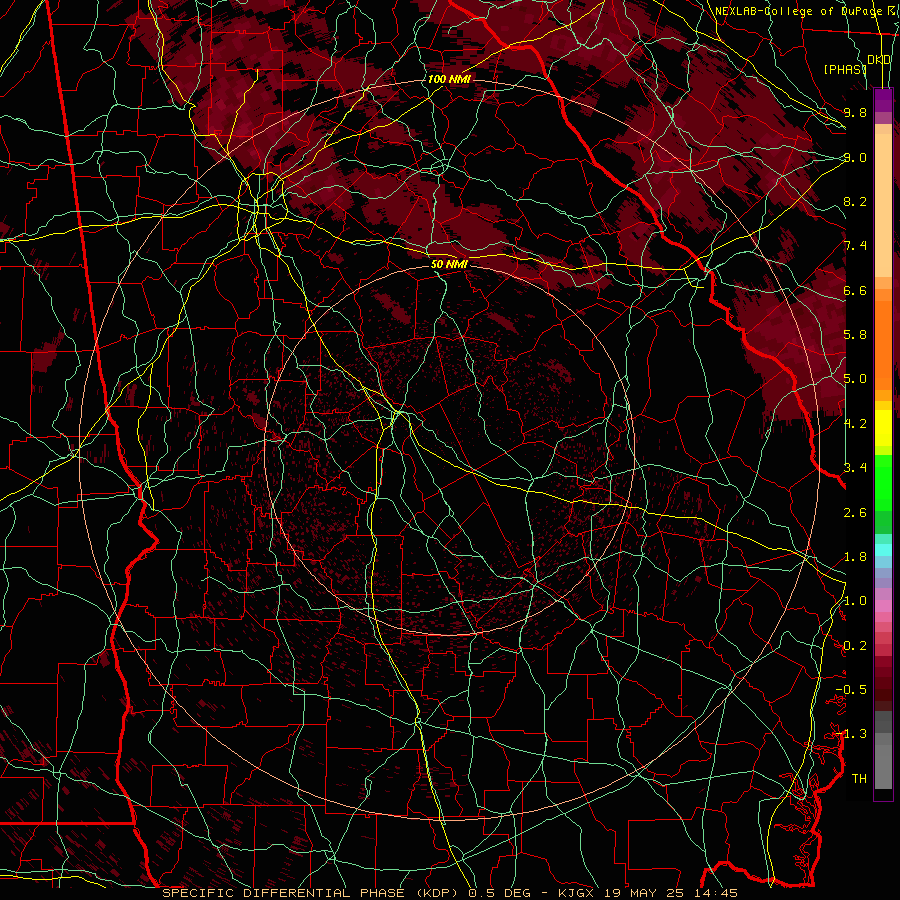
Task: Click the 1.0 value on the color scale
Action: point(855,601)
